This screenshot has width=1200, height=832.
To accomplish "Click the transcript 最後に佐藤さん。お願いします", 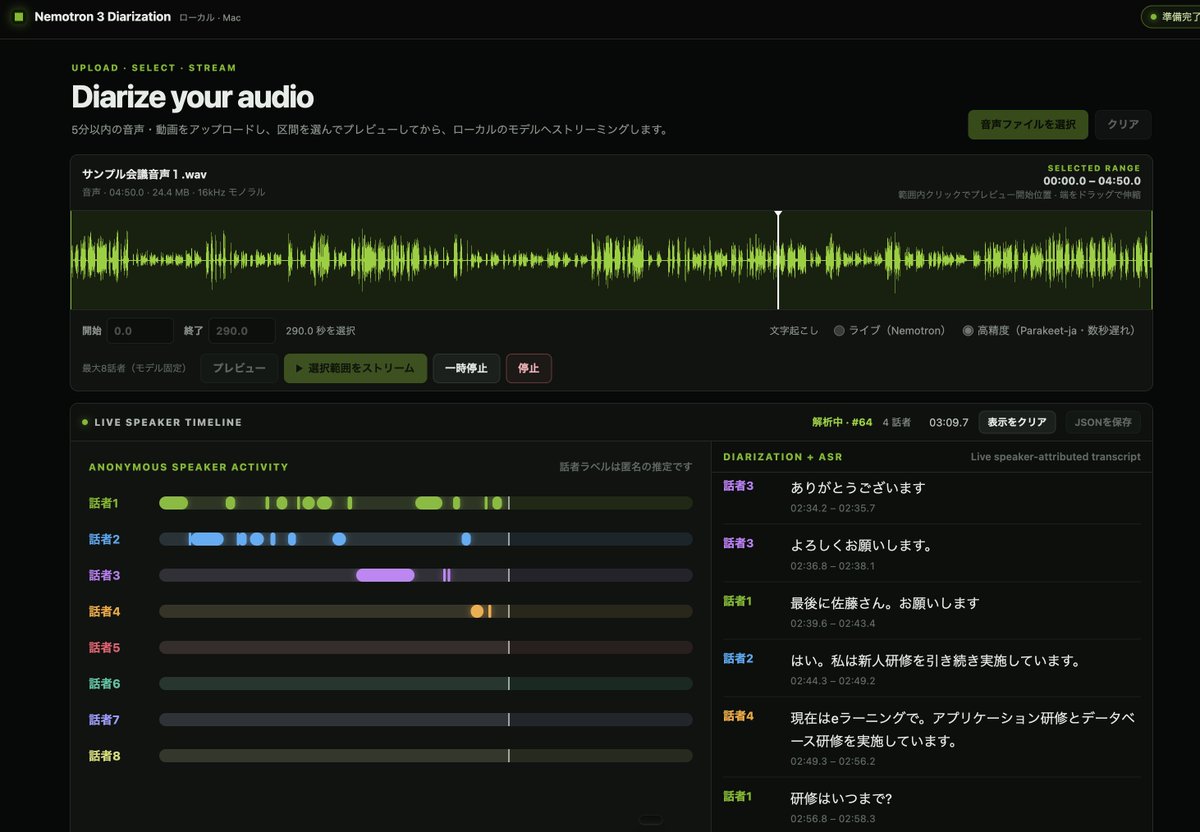I will pyautogui.click(x=885, y=603).
